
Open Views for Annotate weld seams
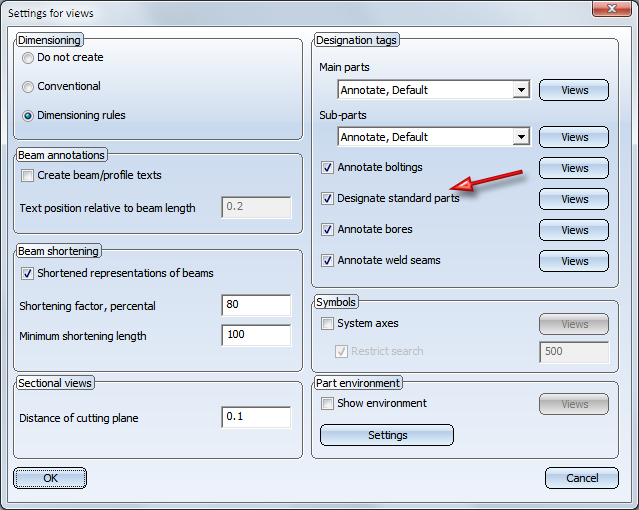point(574,261)
